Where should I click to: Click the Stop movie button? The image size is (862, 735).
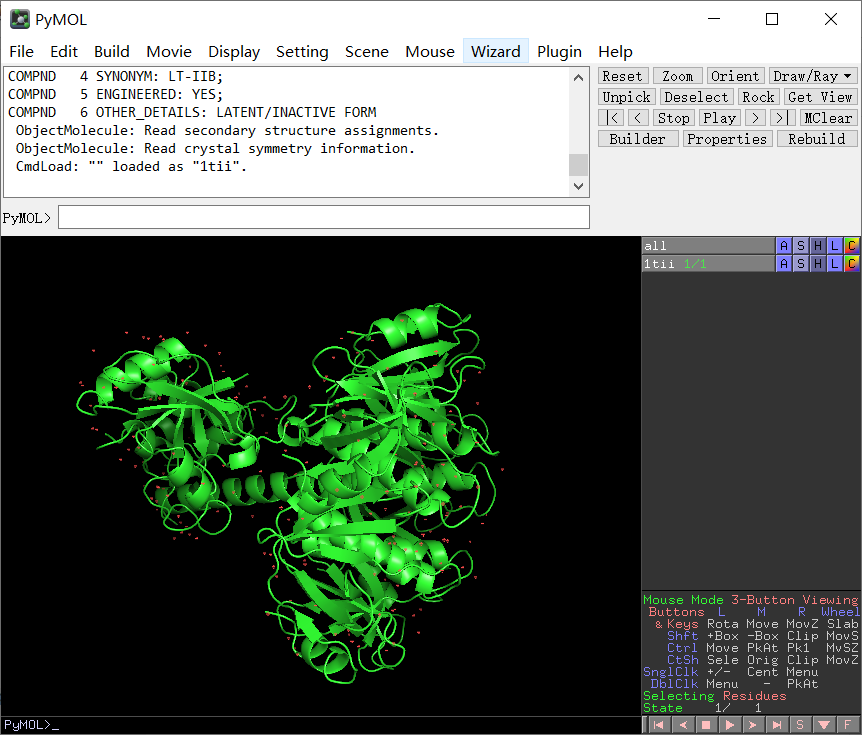point(673,118)
